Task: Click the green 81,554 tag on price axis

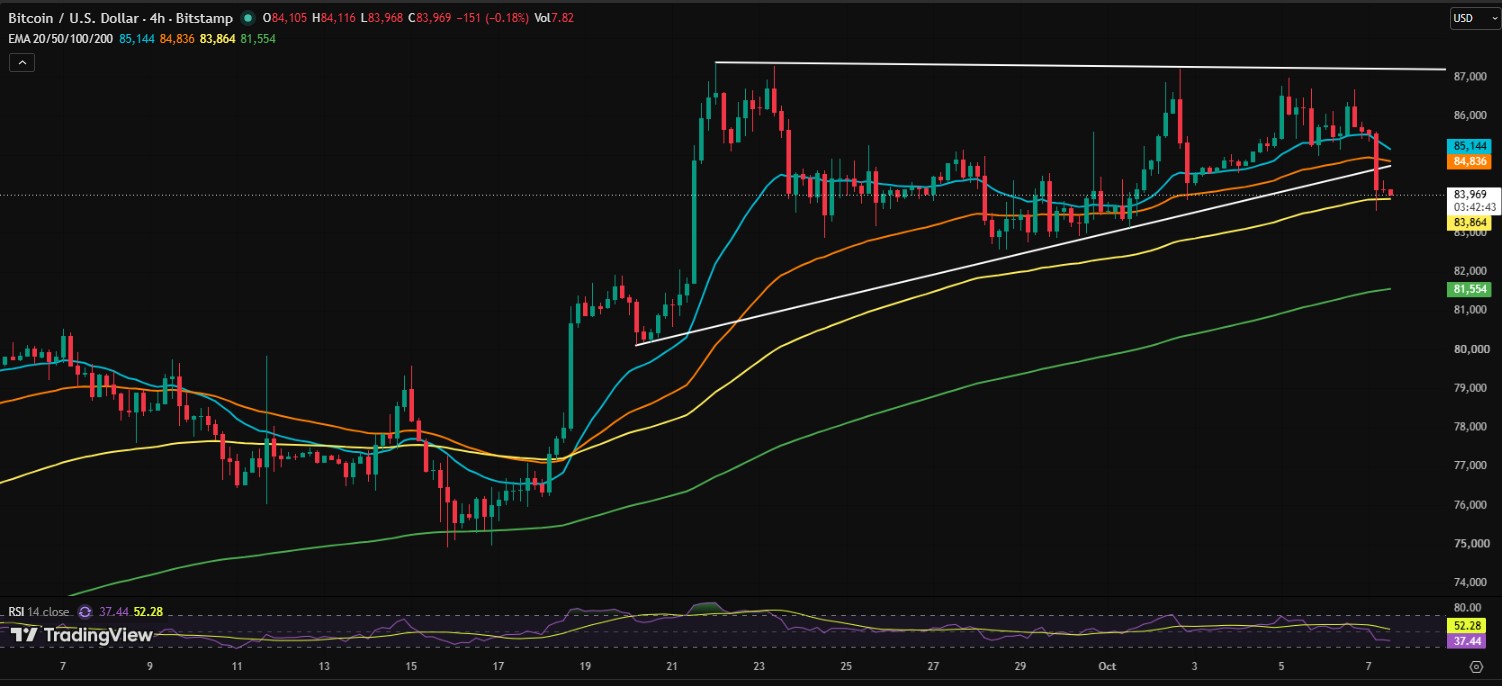Action: pos(1468,289)
